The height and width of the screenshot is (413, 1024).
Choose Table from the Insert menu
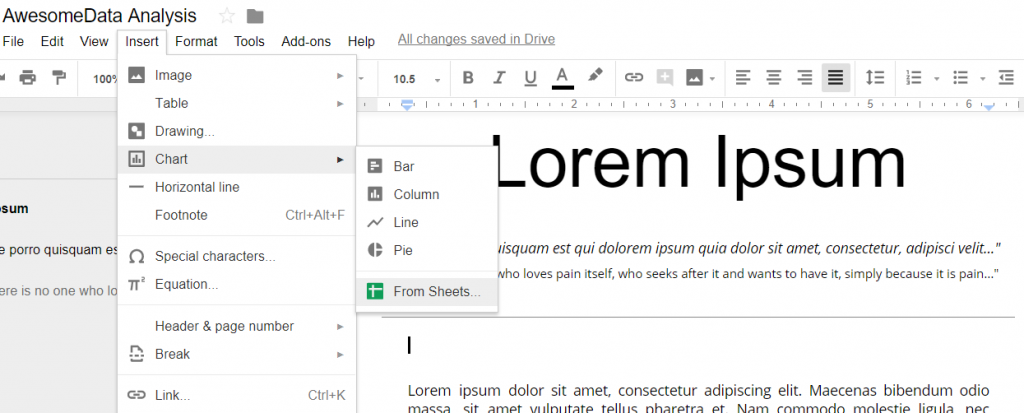(237, 103)
